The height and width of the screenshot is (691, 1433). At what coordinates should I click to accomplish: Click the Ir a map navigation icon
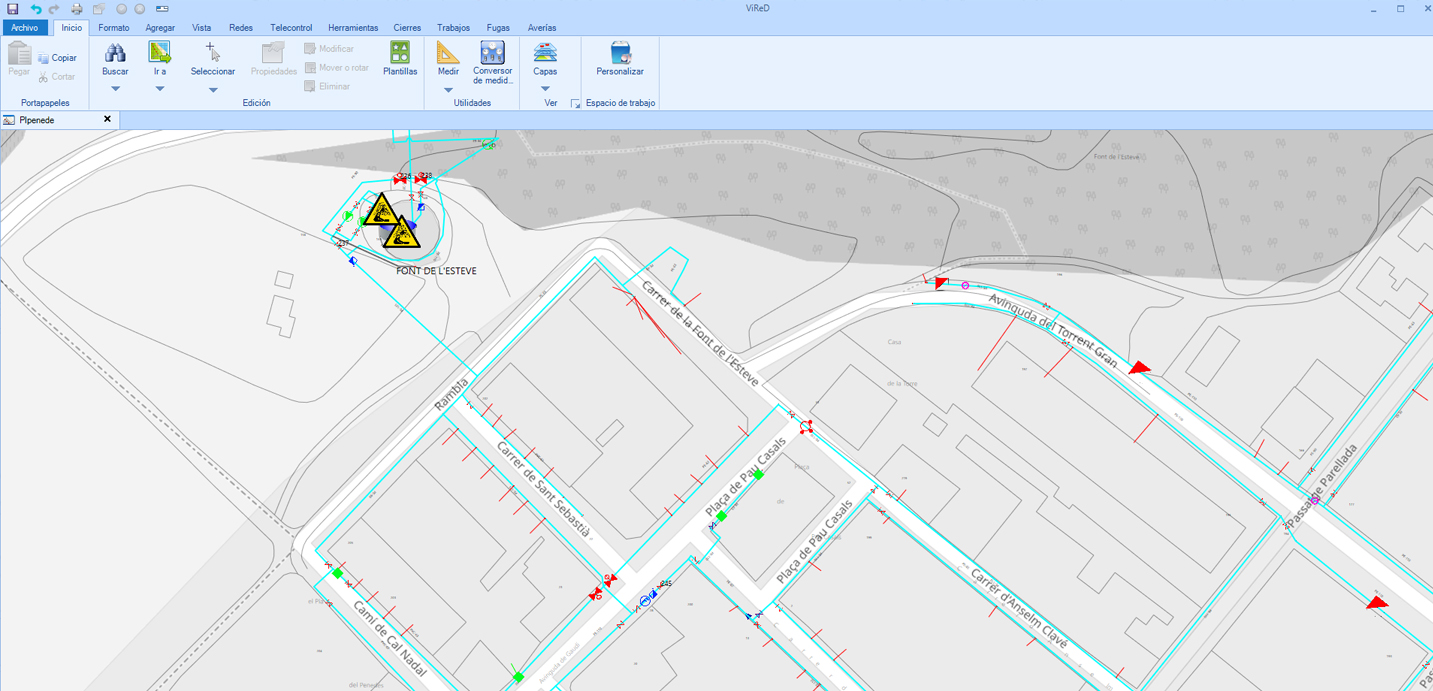click(x=159, y=53)
